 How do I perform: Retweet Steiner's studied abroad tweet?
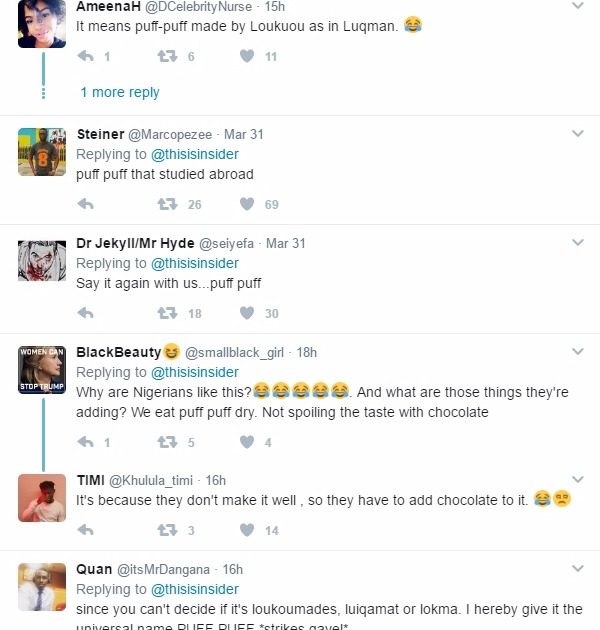(x=167, y=205)
